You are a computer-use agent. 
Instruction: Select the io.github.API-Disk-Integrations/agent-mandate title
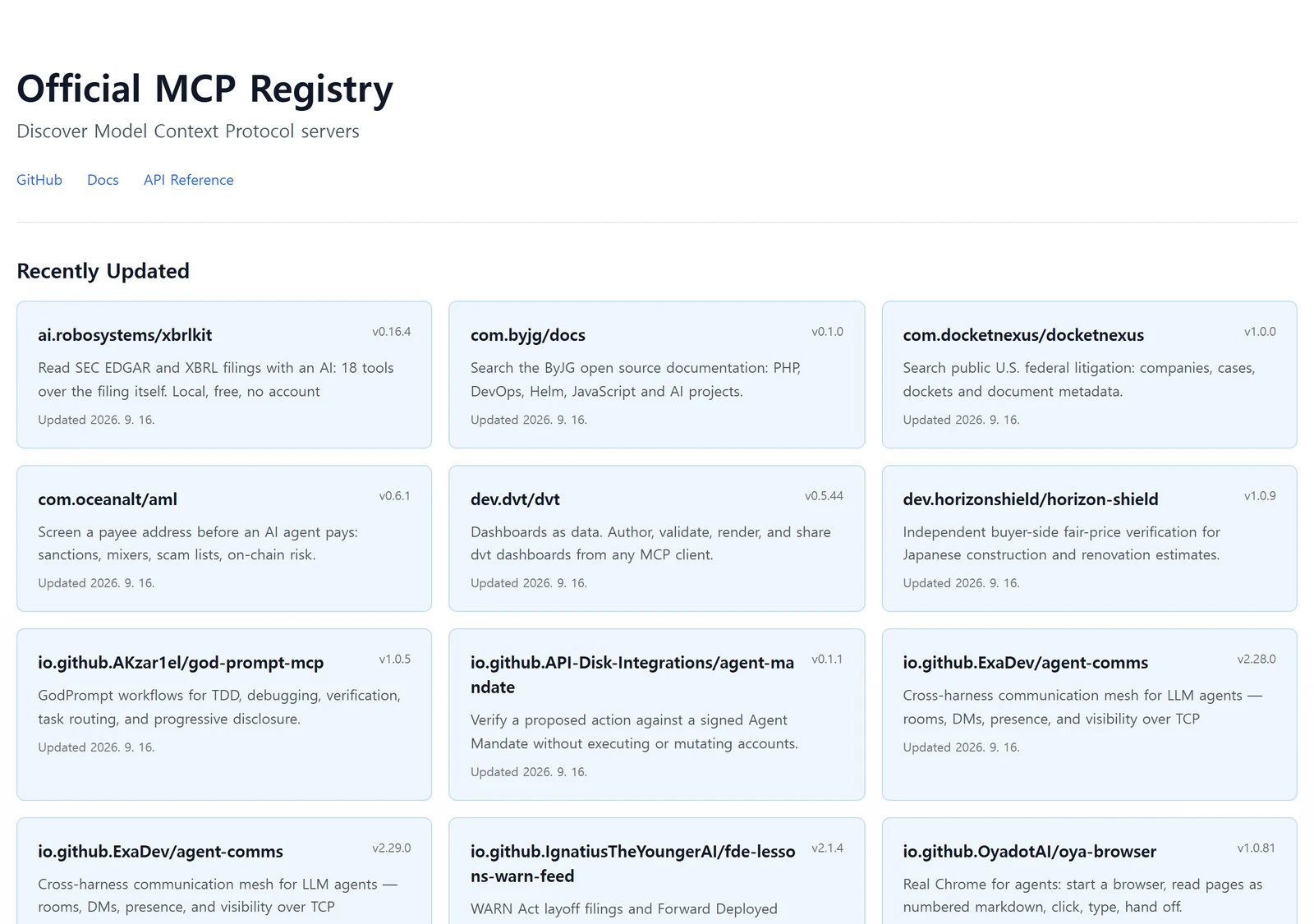click(x=632, y=675)
